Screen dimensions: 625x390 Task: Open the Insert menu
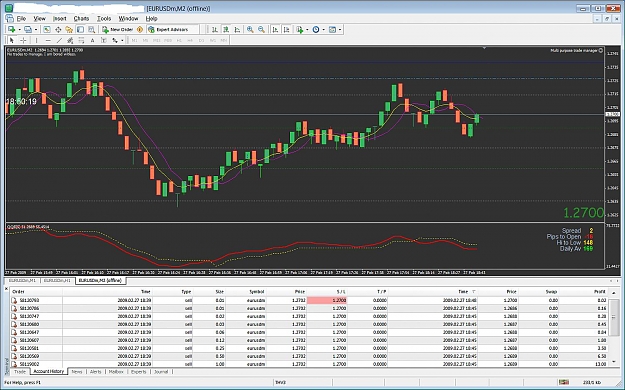coord(59,18)
